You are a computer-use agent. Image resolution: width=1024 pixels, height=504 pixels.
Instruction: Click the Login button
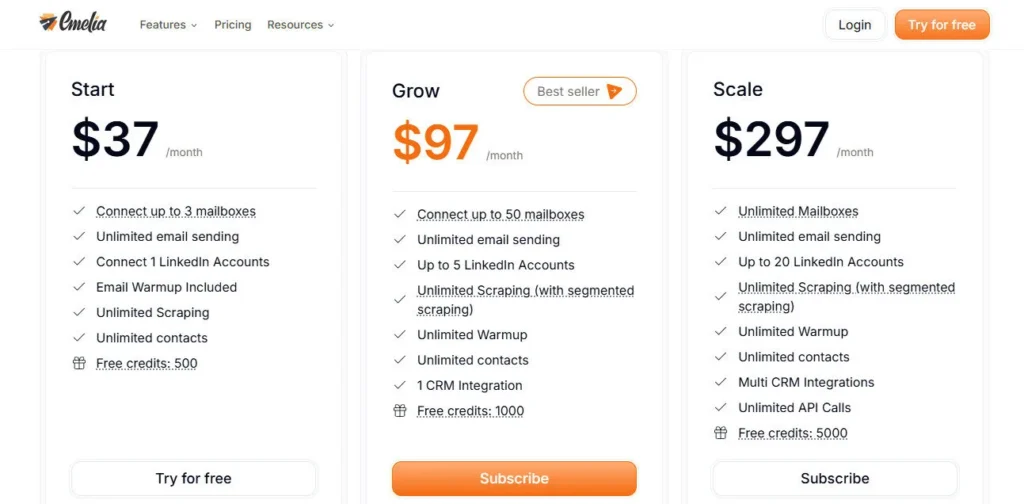click(x=854, y=25)
